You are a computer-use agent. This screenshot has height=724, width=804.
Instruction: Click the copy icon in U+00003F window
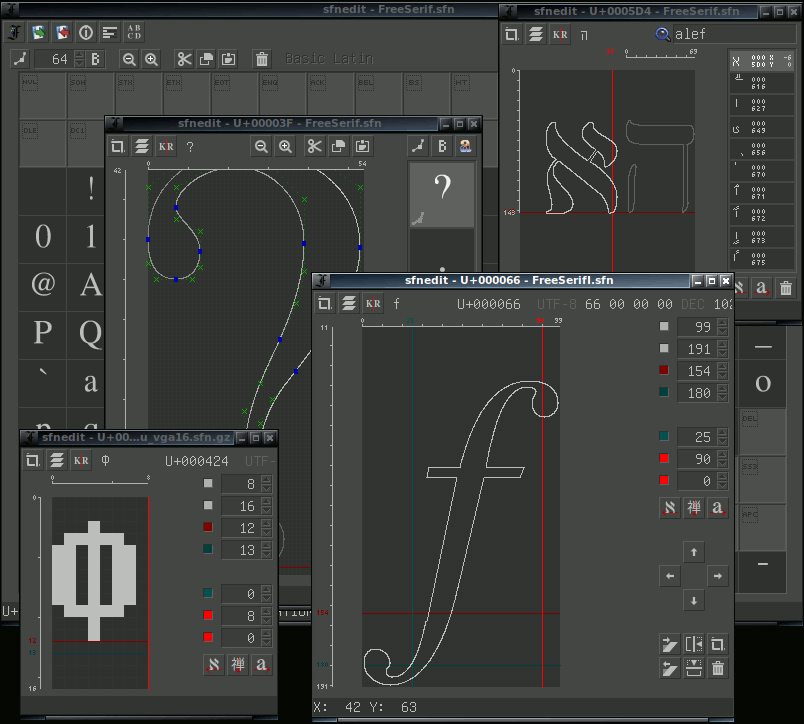tap(338, 147)
